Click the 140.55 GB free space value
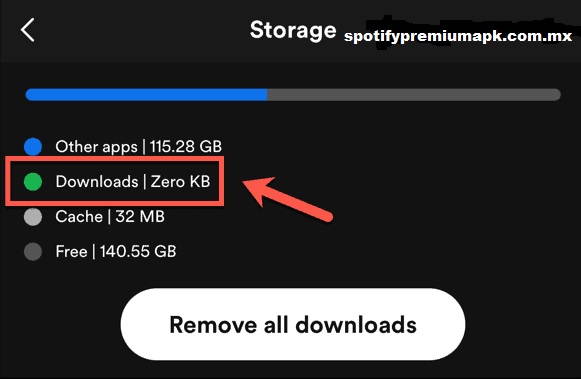581x379 pixels. pos(138,252)
